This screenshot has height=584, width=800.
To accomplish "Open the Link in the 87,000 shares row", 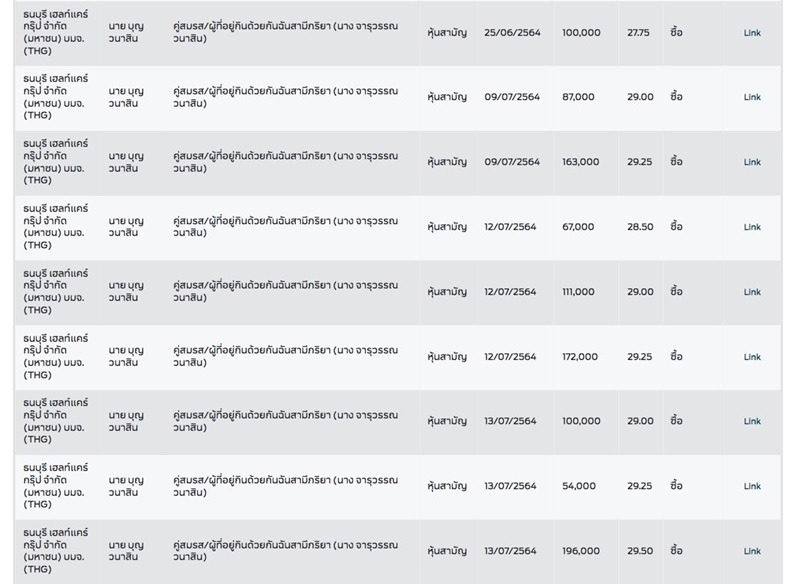I will pos(752,98).
